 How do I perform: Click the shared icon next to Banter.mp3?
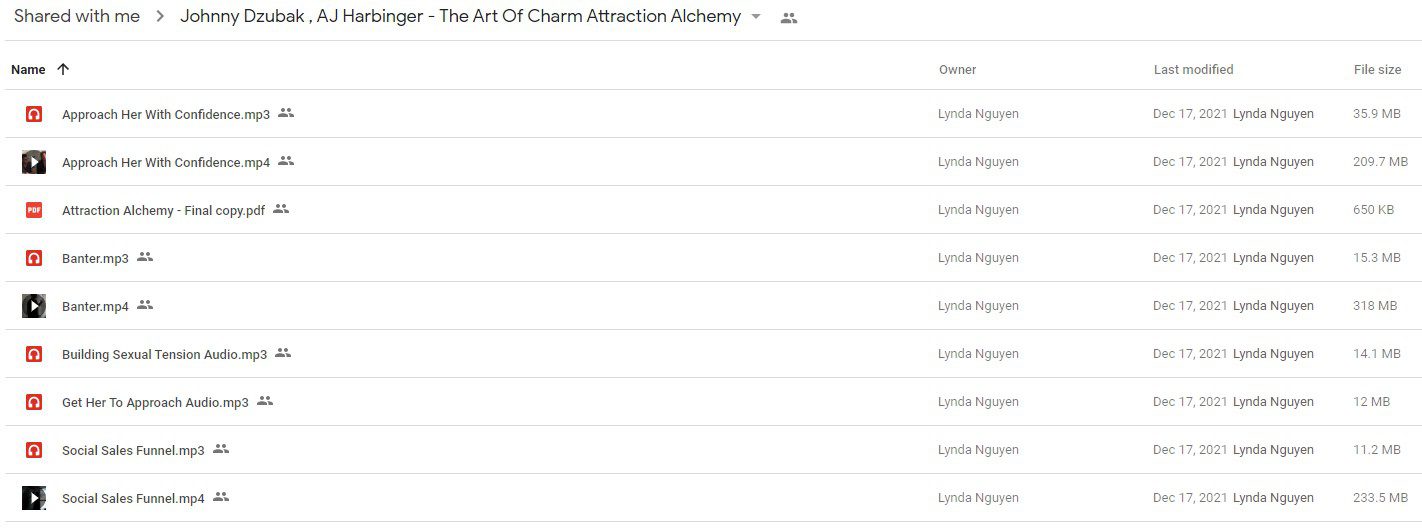(x=145, y=257)
